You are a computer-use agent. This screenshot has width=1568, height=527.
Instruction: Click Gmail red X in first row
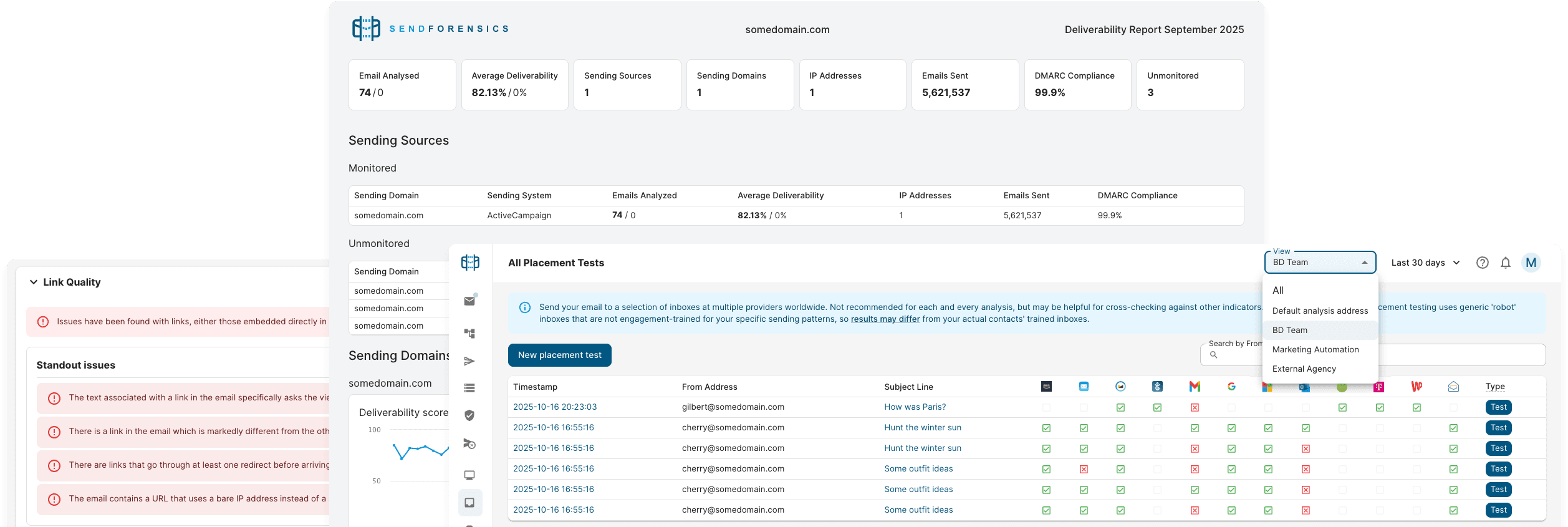click(x=1194, y=407)
